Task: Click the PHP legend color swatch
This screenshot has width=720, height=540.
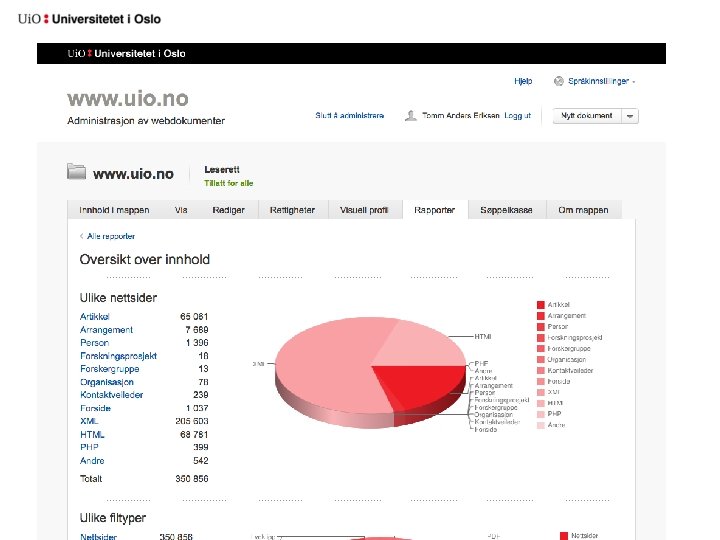Action: click(x=540, y=414)
